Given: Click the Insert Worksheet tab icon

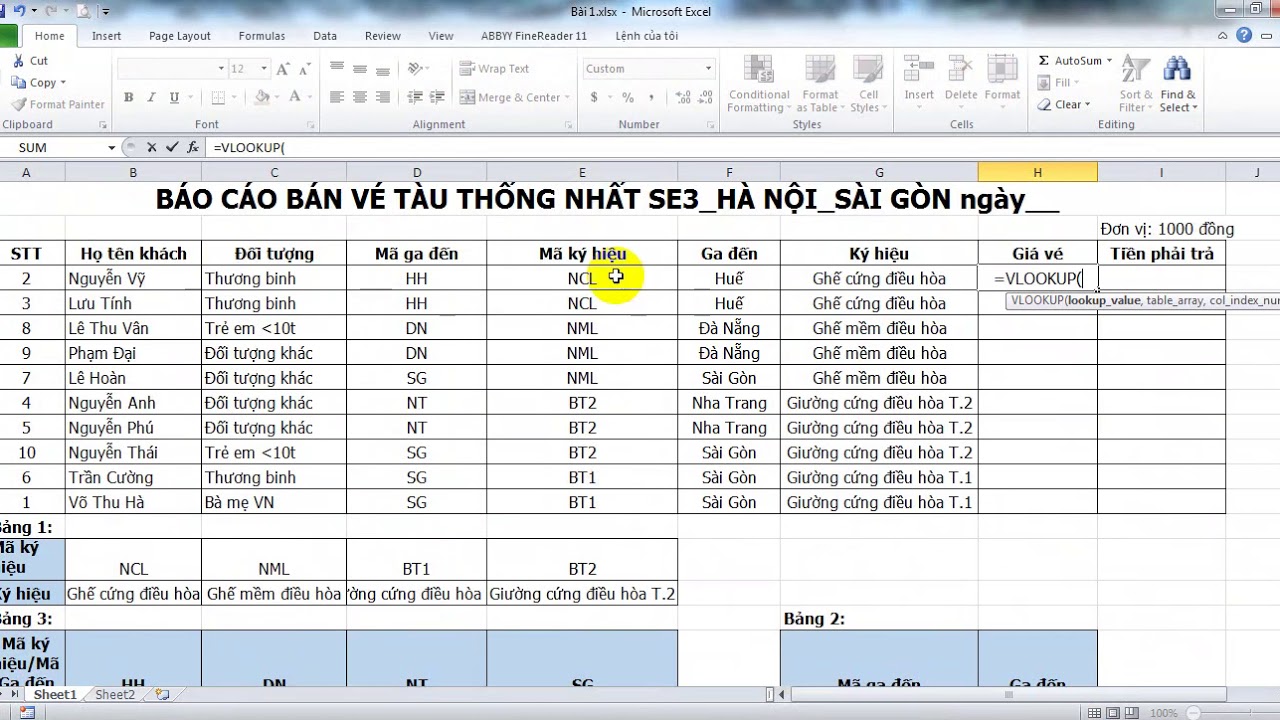Looking at the screenshot, I should tap(162, 694).
